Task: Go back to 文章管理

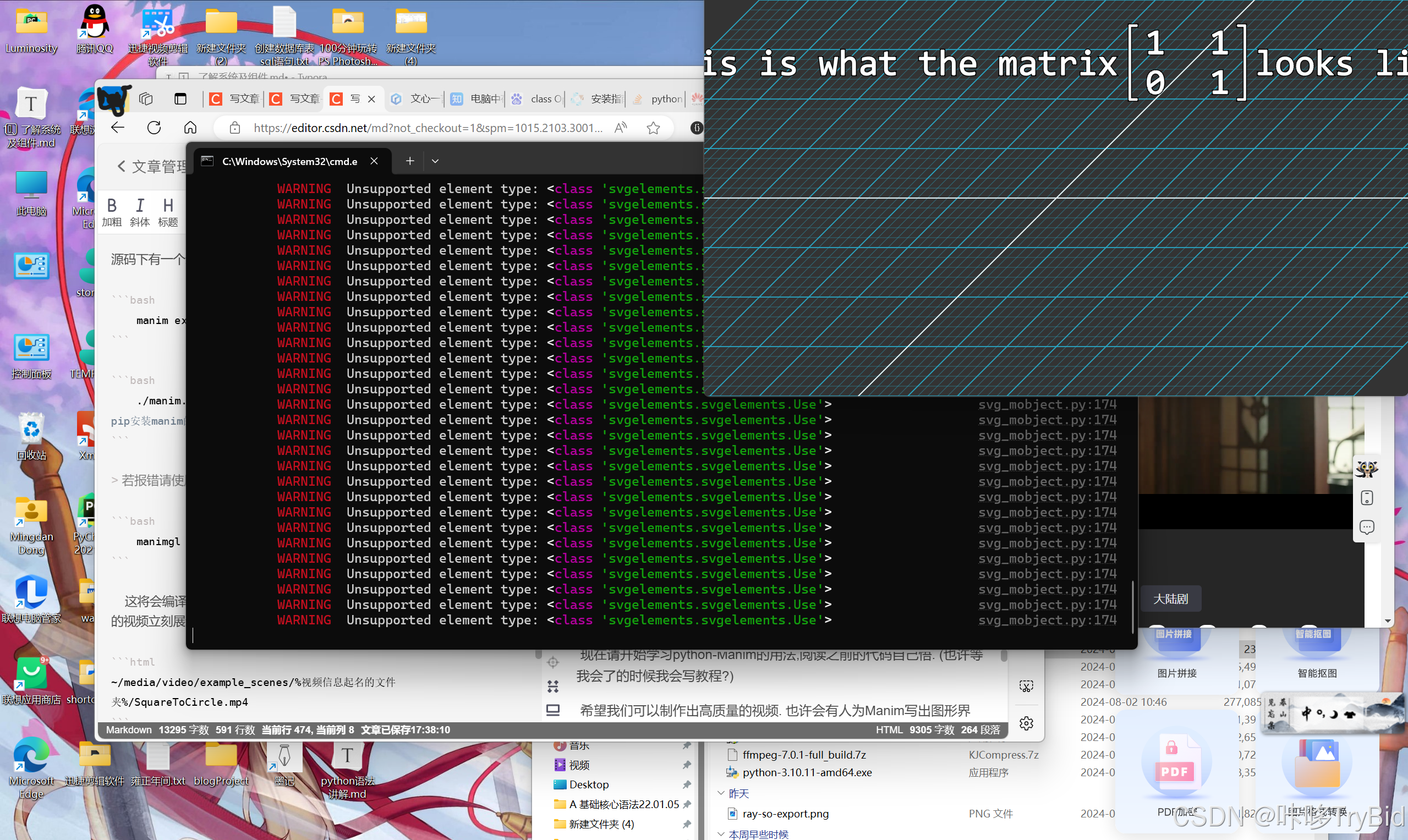Action: point(152,167)
